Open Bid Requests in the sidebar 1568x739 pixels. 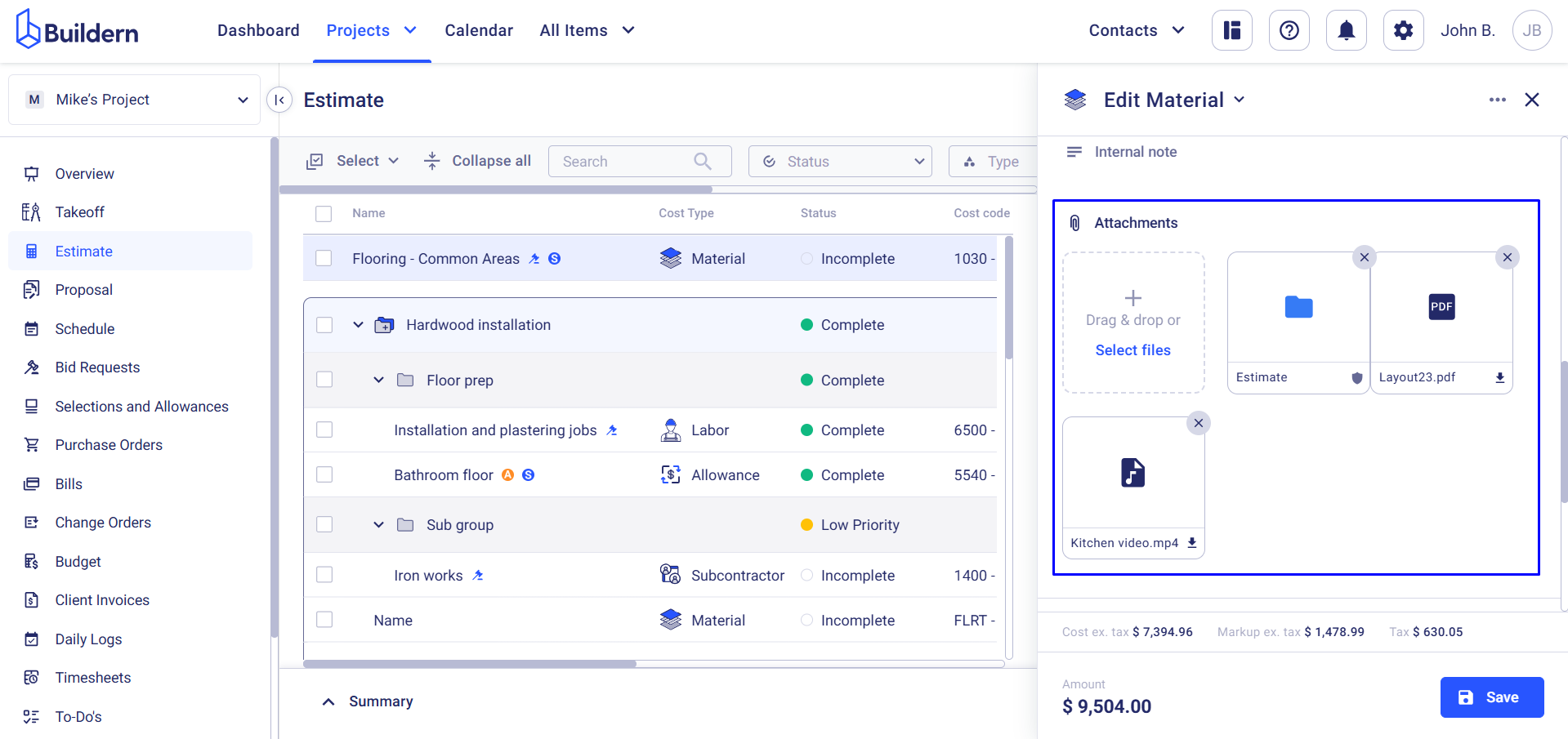point(97,367)
